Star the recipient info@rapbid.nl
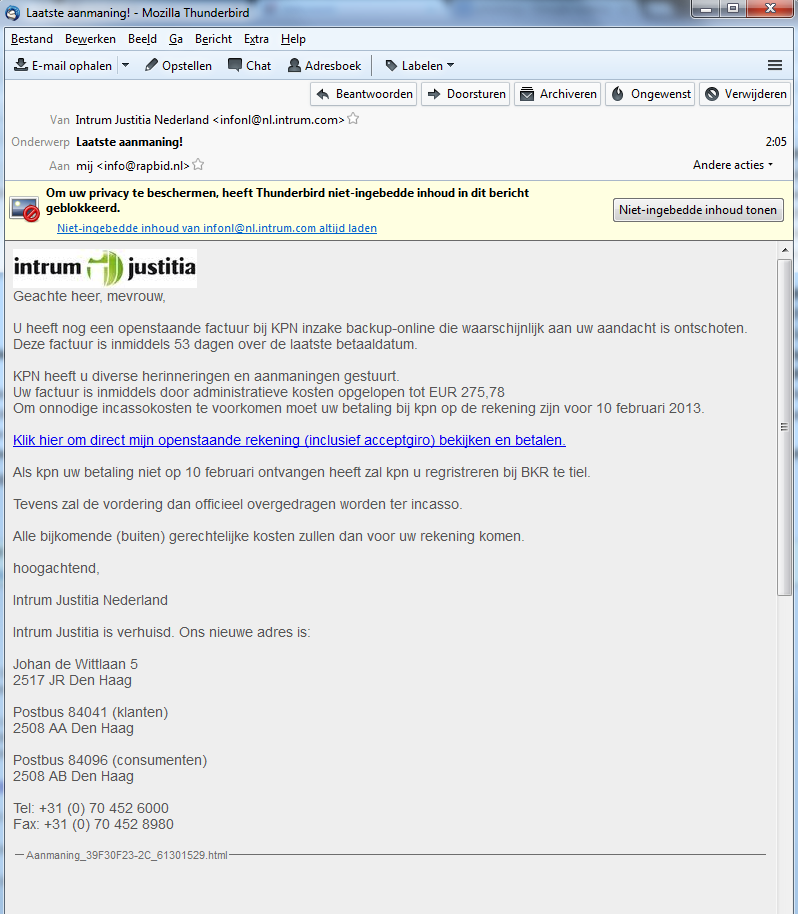 pos(198,165)
